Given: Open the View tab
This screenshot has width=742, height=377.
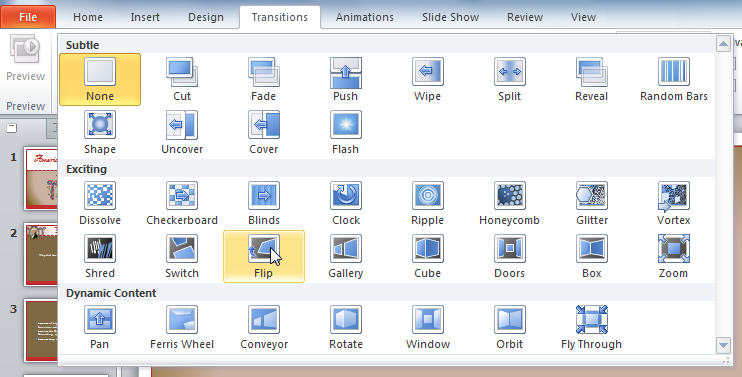Looking at the screenshot, I should 583,17.
